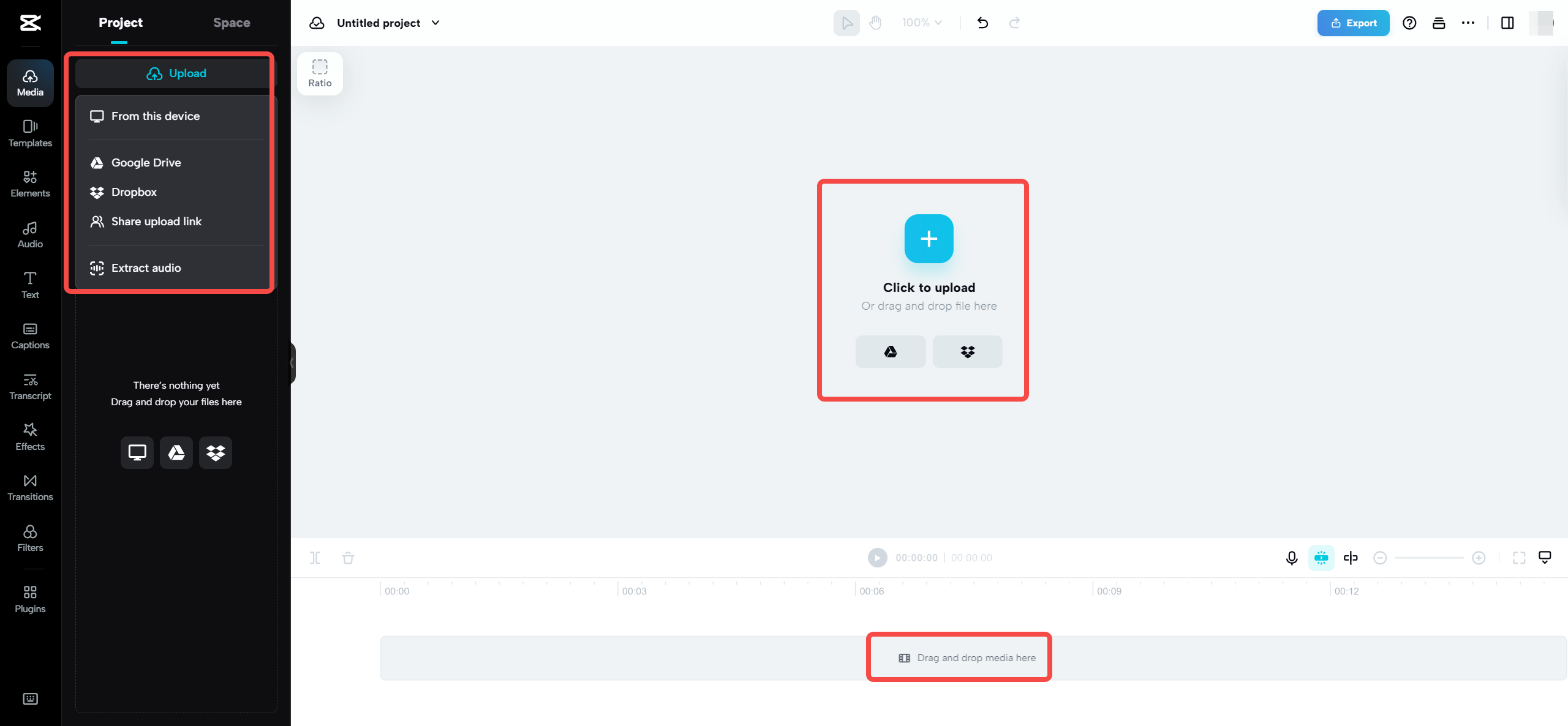The width and height of the screenshot is (1568, 726).
Task: Click the timeline zoom slider track
Action: pos(1428,558)
